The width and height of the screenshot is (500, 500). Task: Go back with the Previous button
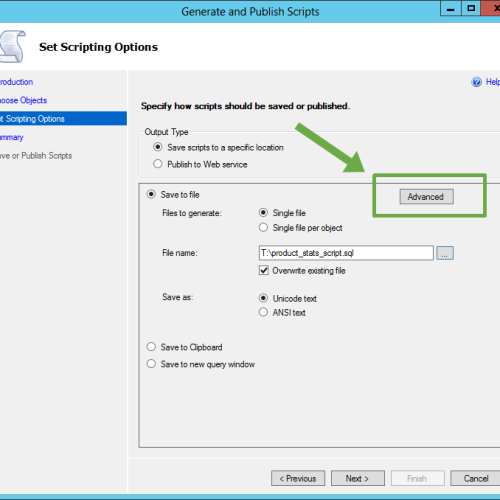298,478
